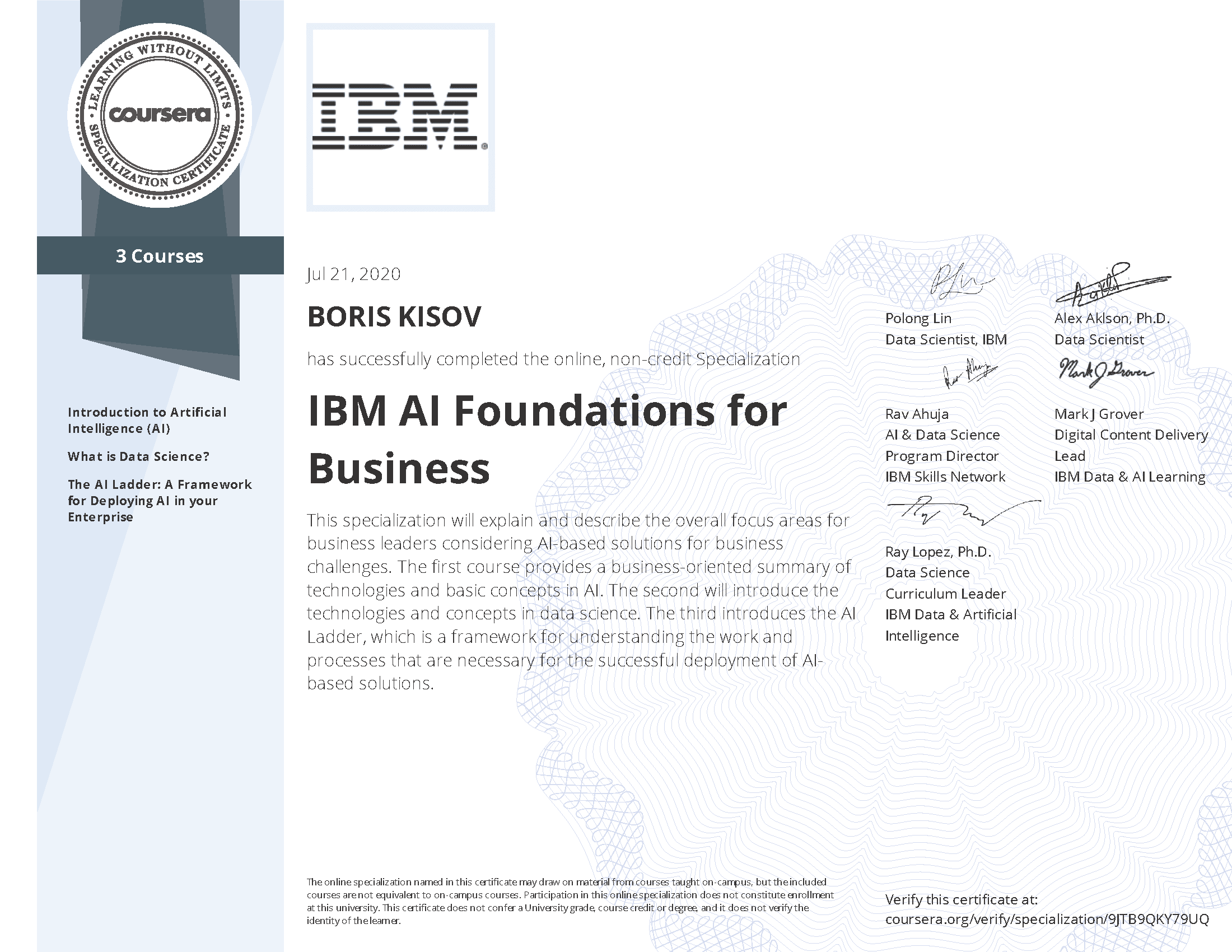
Task: Click the name 'Alex Aklson, Ph.D.'
Action: point(1112,318)
